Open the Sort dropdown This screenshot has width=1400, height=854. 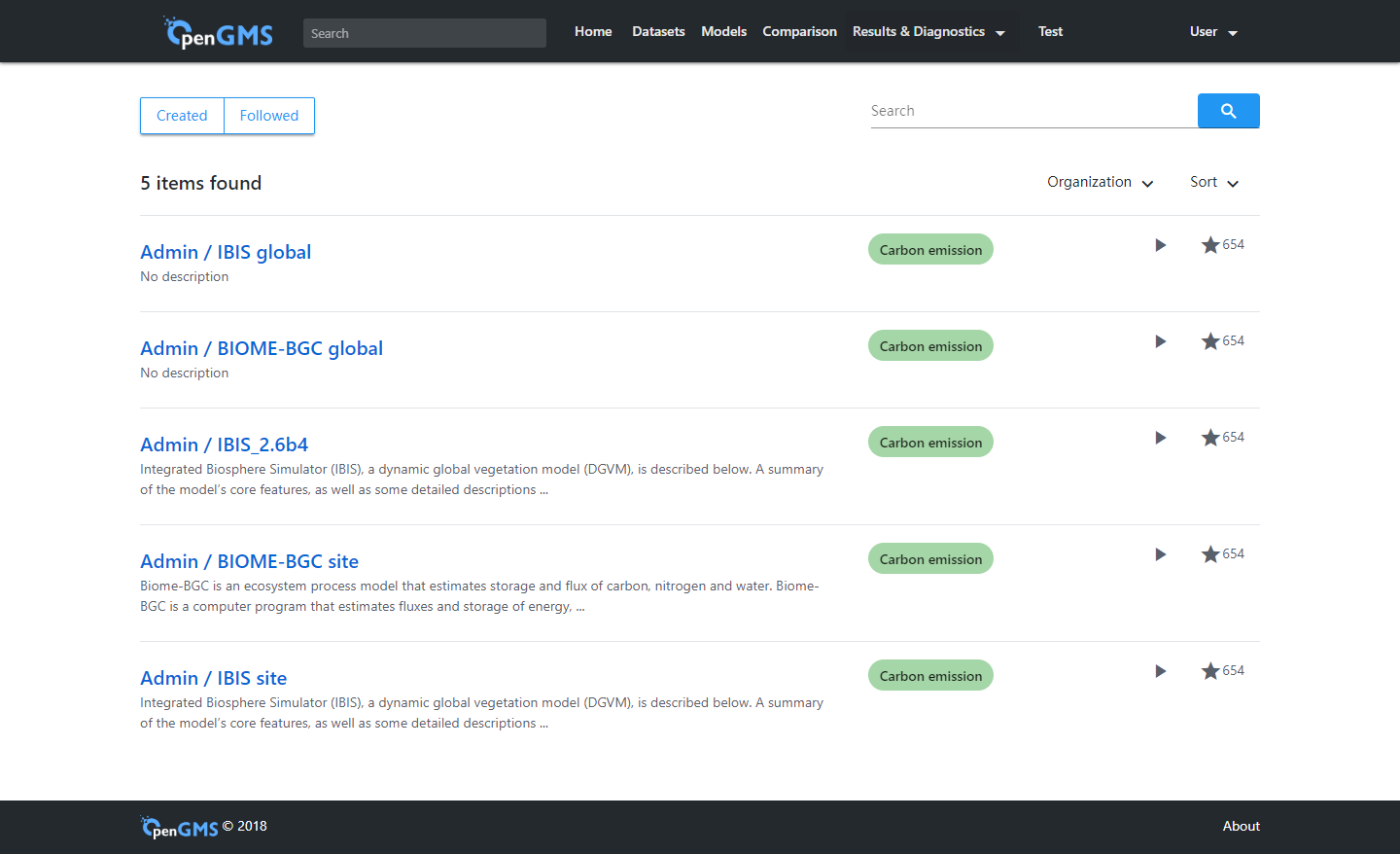point(1213,183)
